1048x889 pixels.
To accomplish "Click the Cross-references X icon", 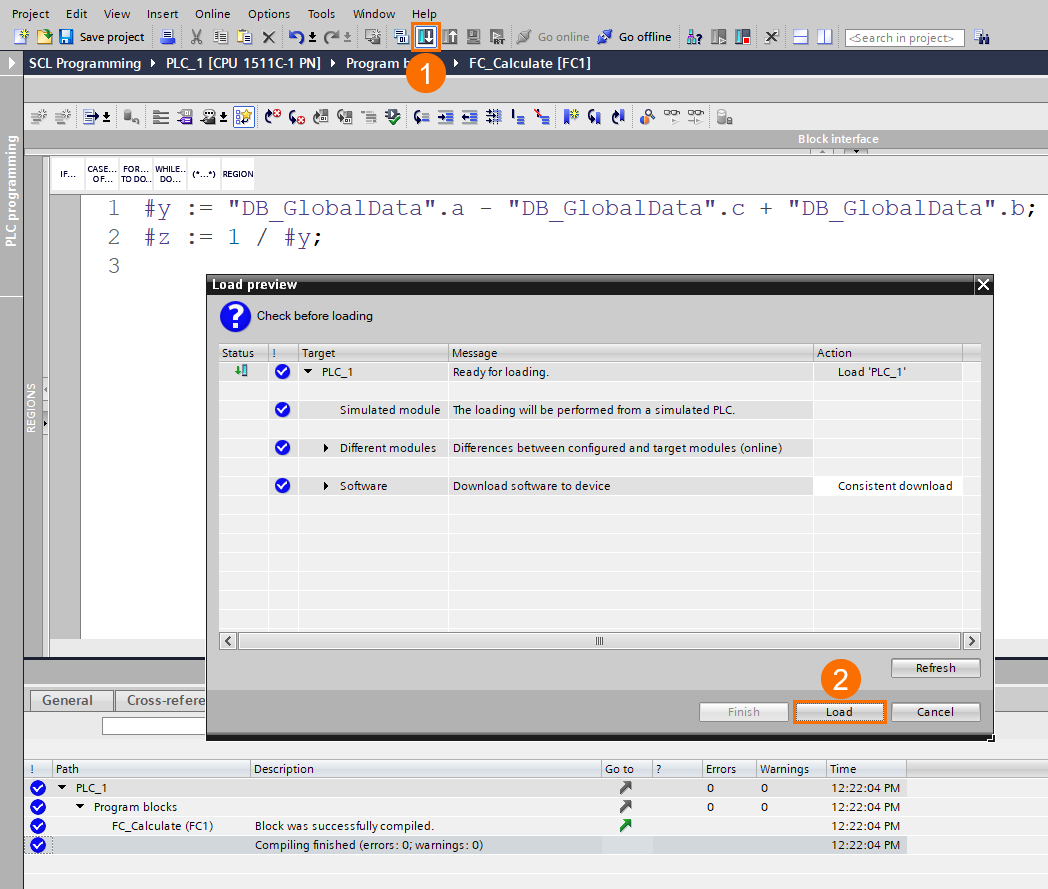I will tap(771, 37).
